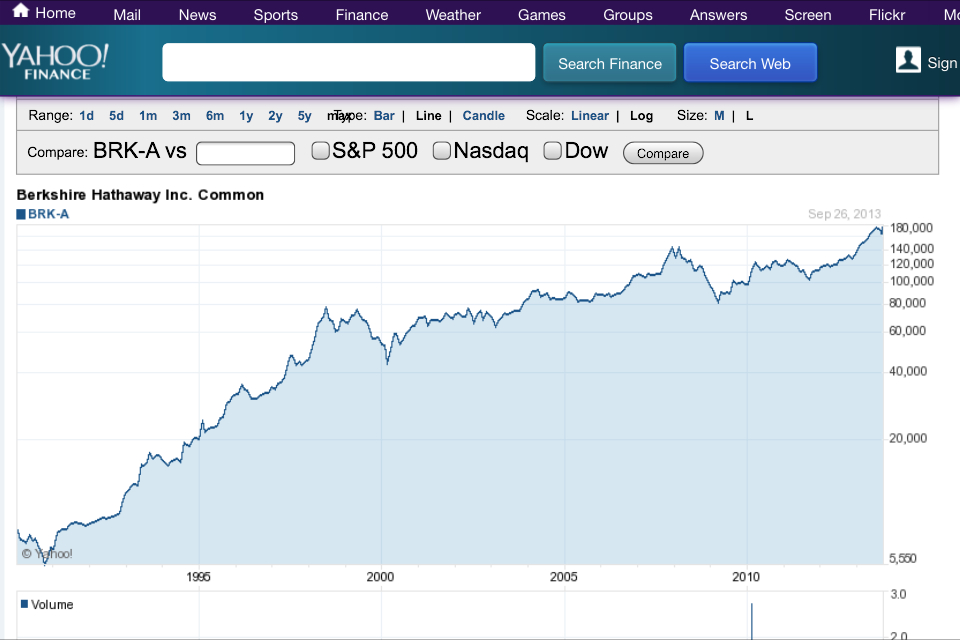
Task: Open Answers in the top bar
Action: 718,15
